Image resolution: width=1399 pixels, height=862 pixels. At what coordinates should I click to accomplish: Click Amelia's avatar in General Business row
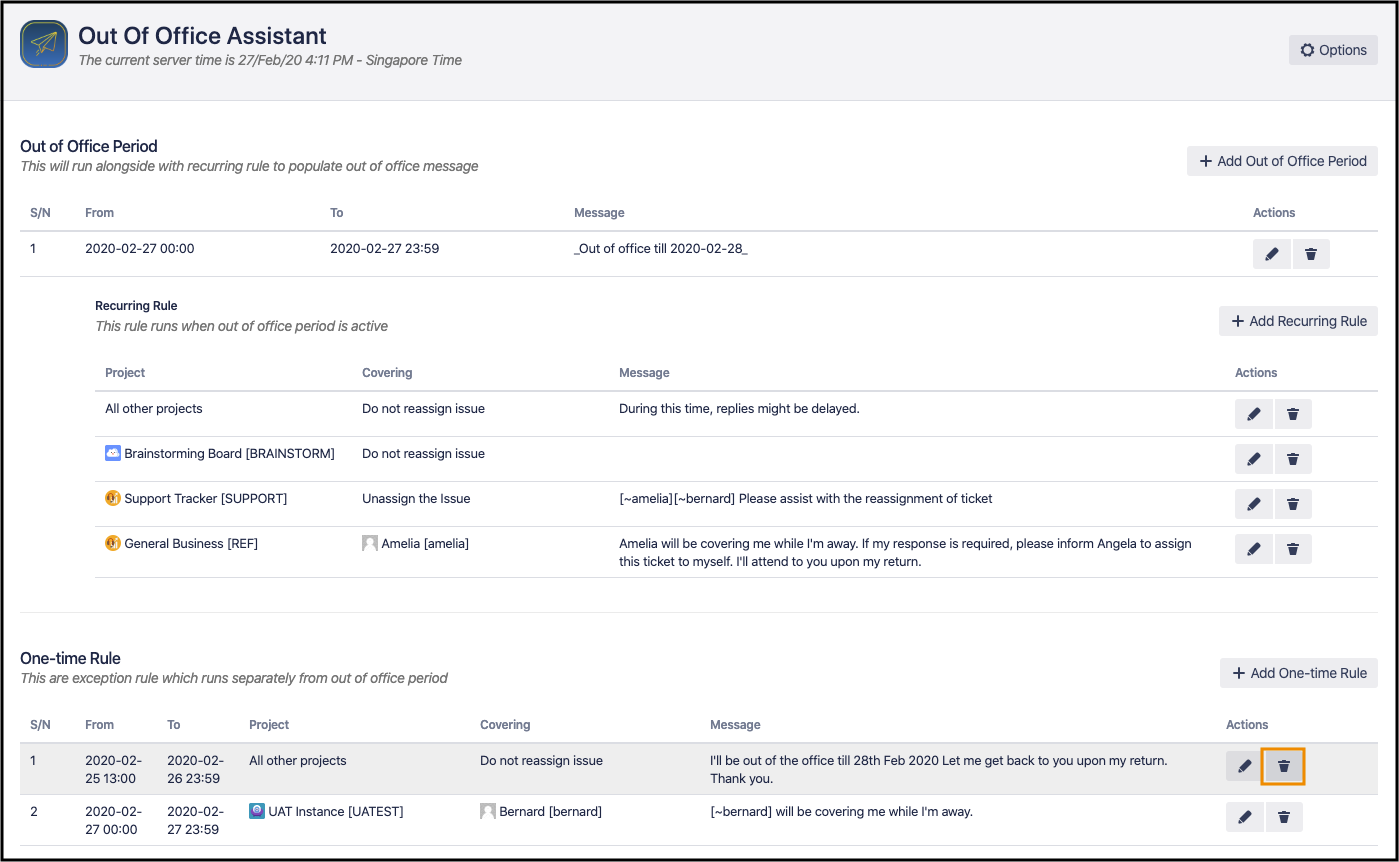pyautogui.click(x=370, y=544)
